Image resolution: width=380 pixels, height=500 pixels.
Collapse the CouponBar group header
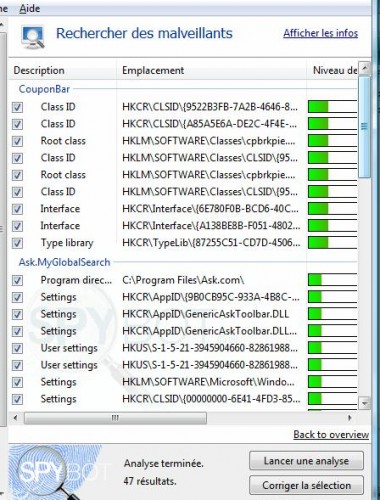44,89
